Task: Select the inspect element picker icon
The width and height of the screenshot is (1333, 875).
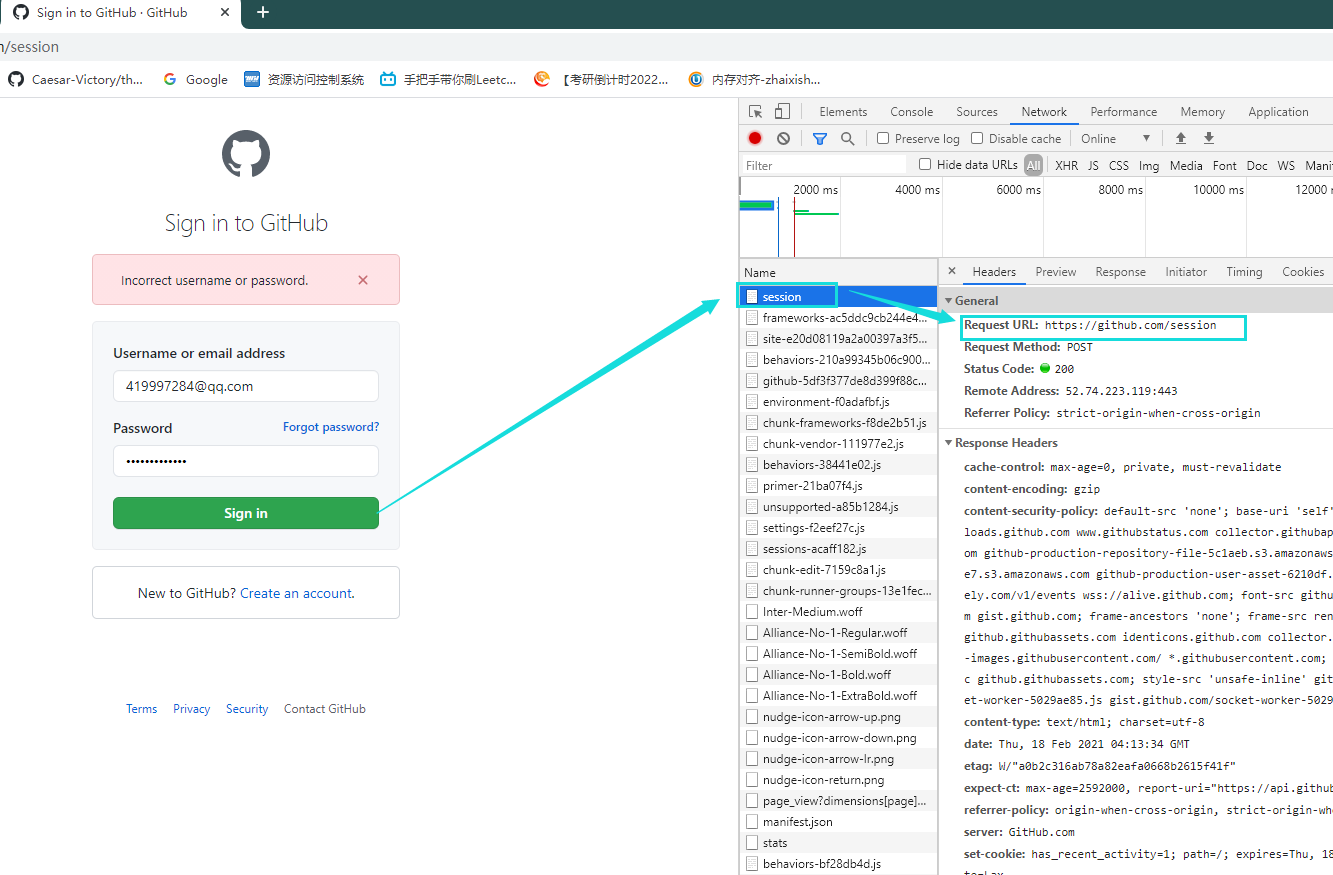Action: pyautogui.click(x=756, y=112)
